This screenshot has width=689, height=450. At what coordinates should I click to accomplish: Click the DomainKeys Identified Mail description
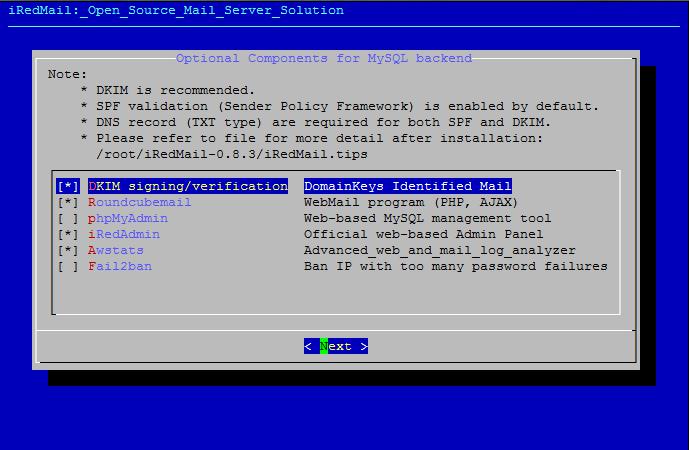pos(407,186)
